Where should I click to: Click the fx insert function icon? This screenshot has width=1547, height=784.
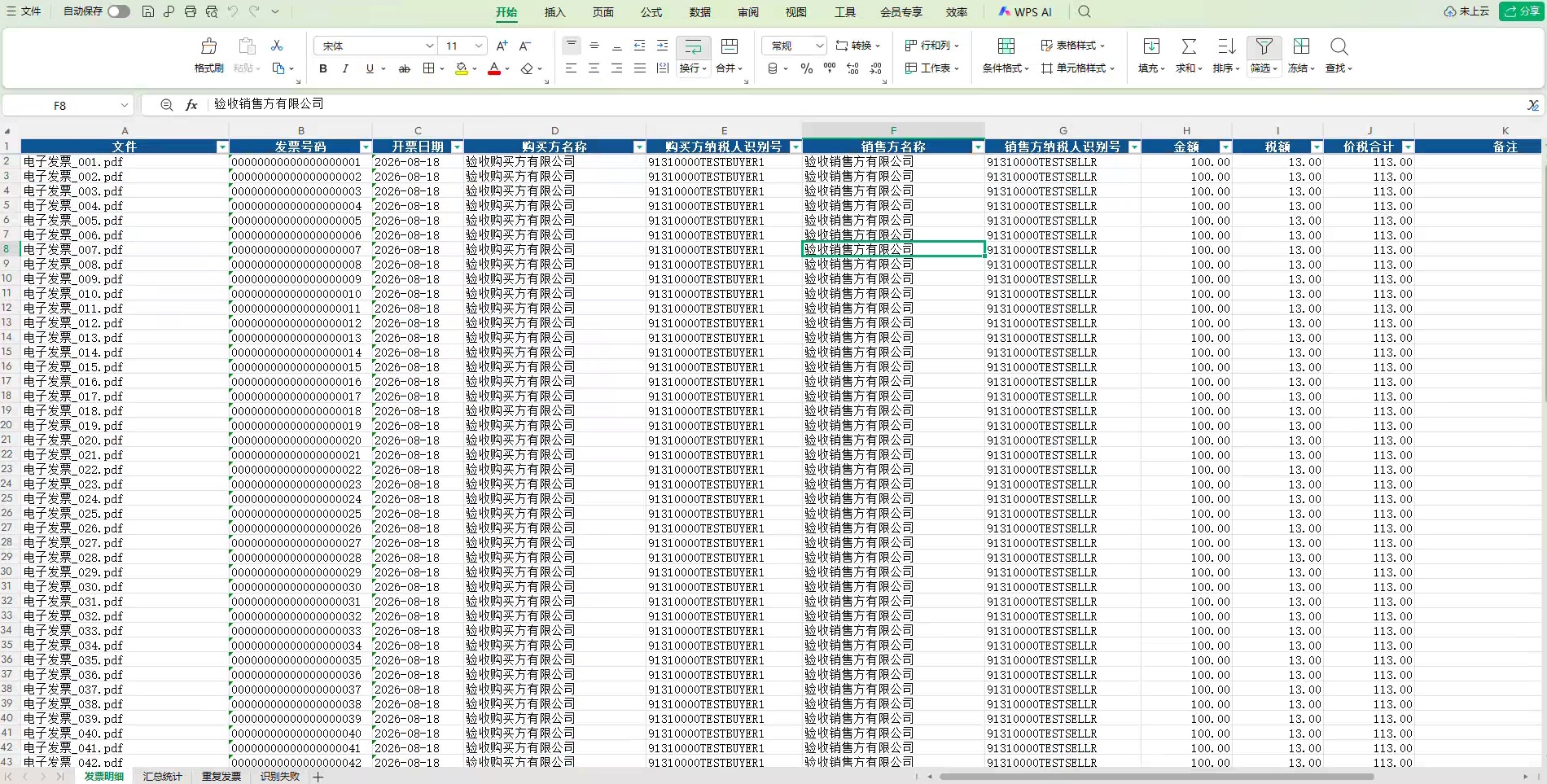click(x=191, y=105)
